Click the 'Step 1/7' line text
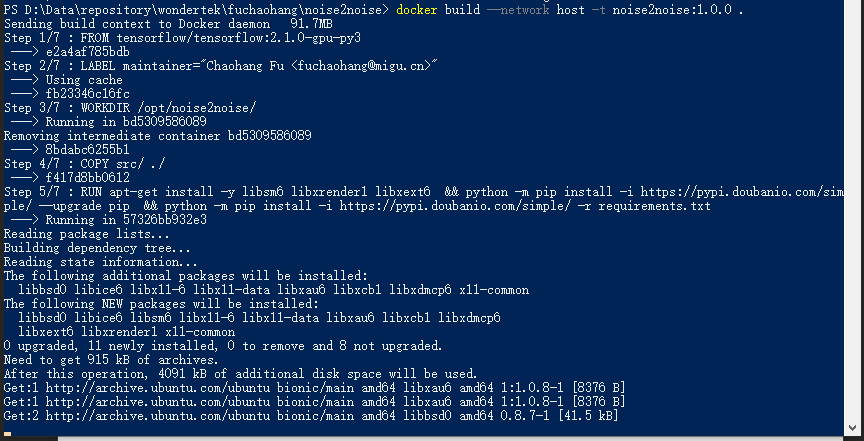864x441 pixels. 182,38
